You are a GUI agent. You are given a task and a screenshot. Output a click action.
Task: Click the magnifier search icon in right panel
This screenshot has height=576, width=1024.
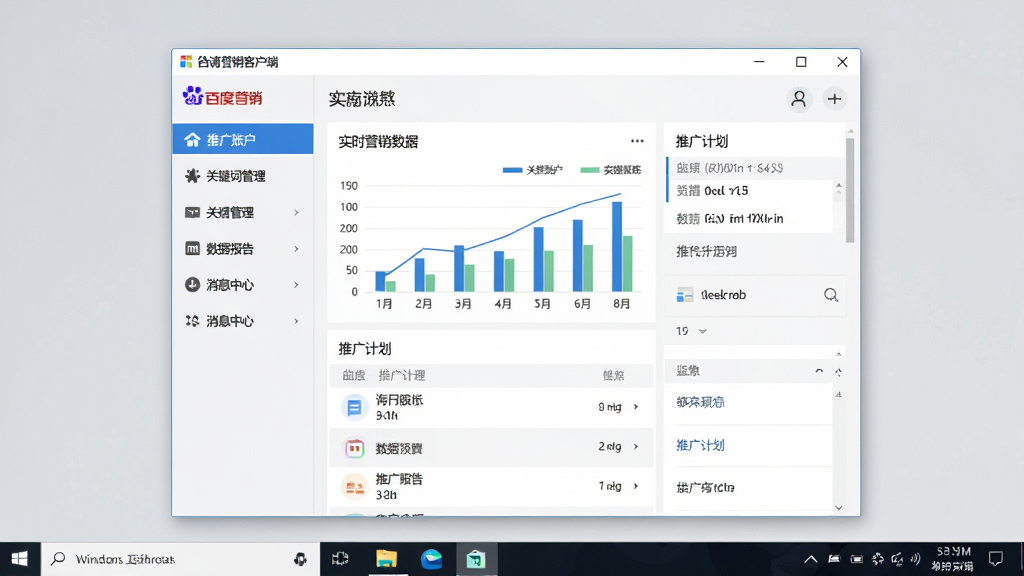pos(831,295)
